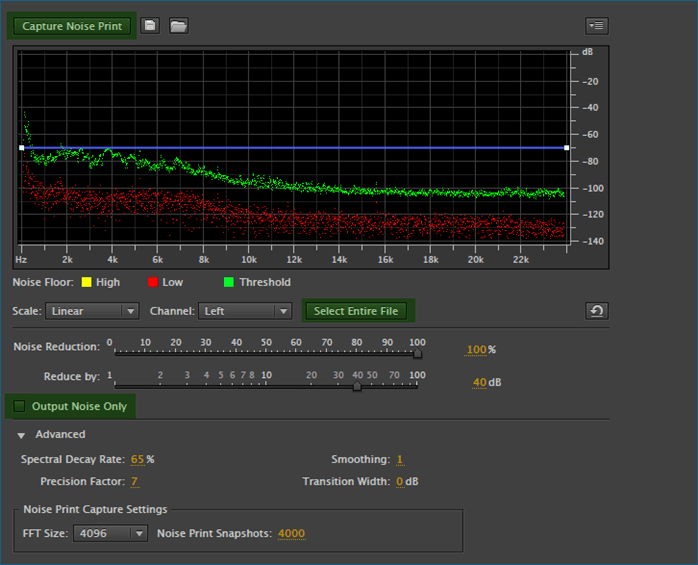Viewport: 698px width, 565px height.
Task: Click the Reduce by 40 dB value
Action: click(479, 382)
